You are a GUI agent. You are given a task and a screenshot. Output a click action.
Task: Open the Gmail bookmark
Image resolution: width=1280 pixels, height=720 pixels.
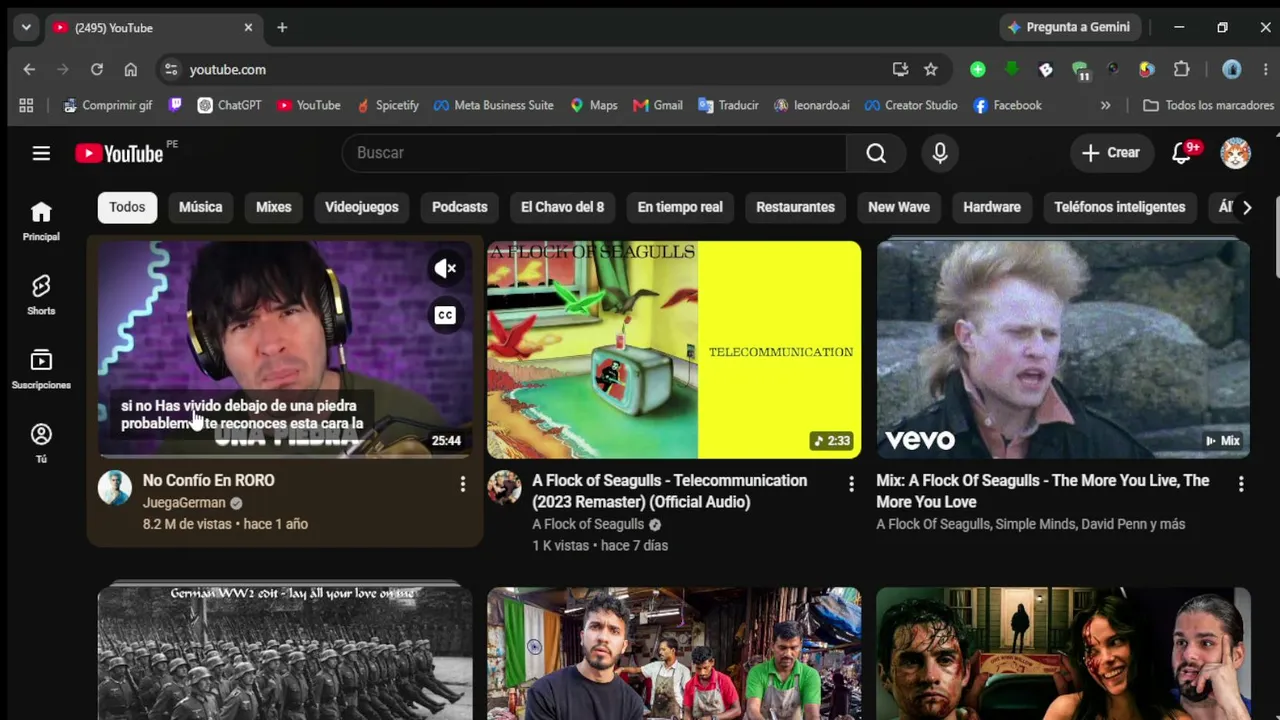(x=658, y=105)
